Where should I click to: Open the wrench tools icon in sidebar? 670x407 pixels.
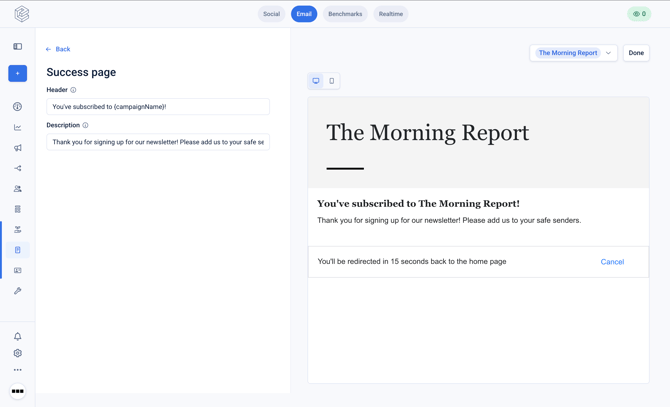pyautogui.click(x=18, y=291)
